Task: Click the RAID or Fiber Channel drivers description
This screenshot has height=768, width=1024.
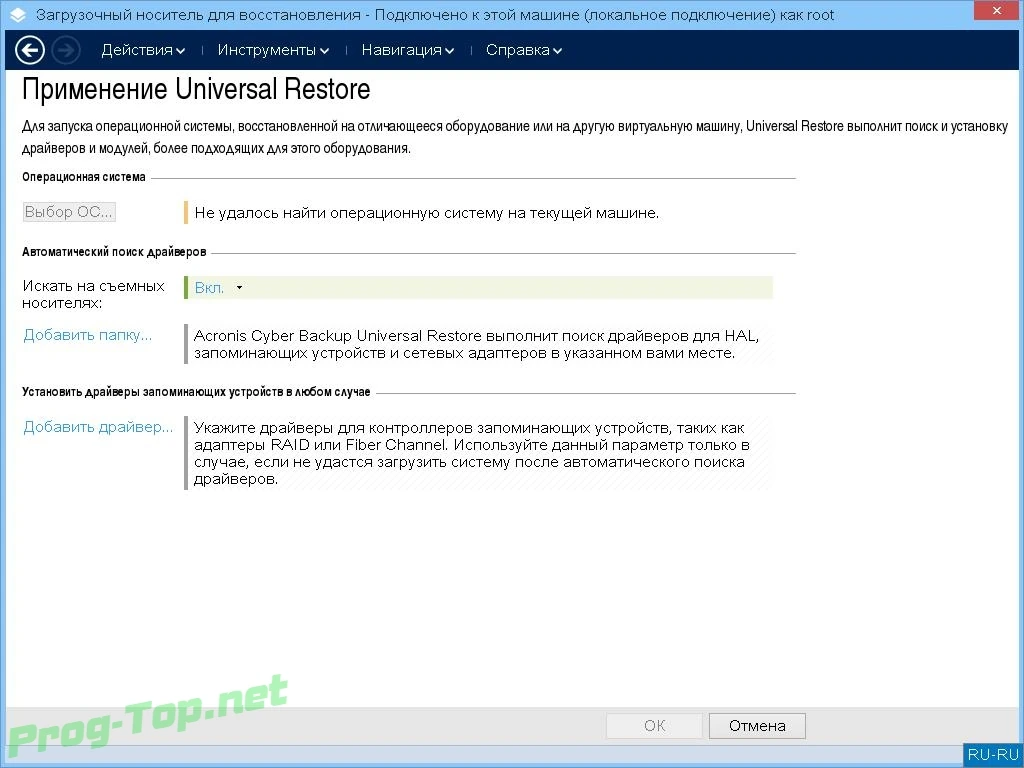Action: tap(472, 453)
